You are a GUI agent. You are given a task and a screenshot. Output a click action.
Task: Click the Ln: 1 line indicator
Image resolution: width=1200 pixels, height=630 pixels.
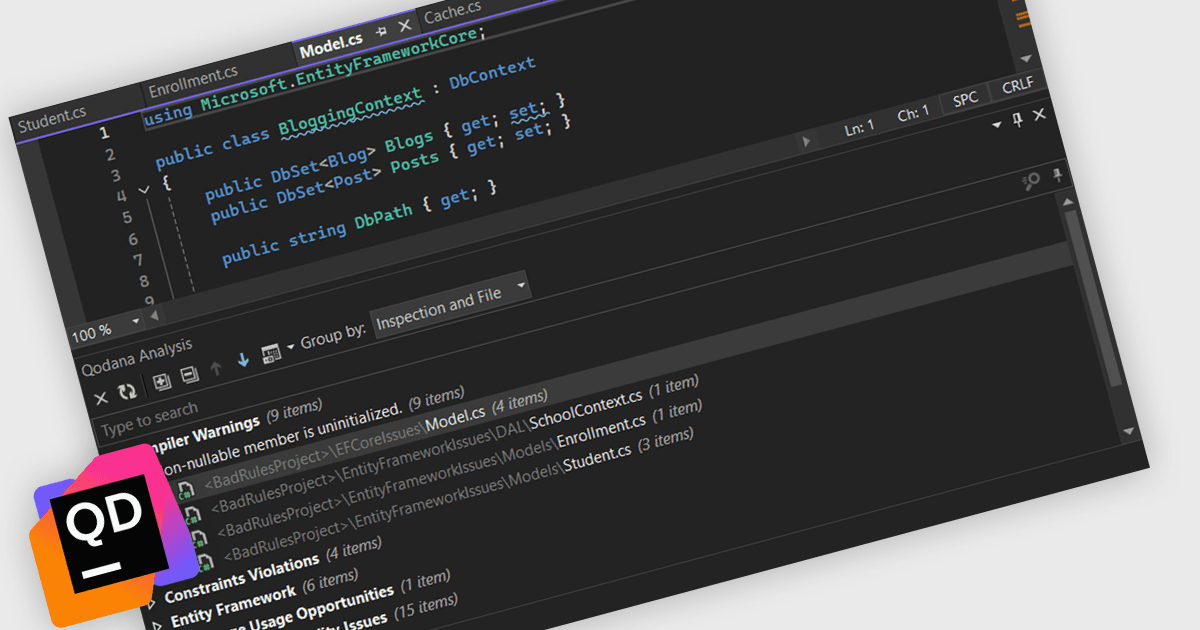pyautogui.click(x=859, y=127)
